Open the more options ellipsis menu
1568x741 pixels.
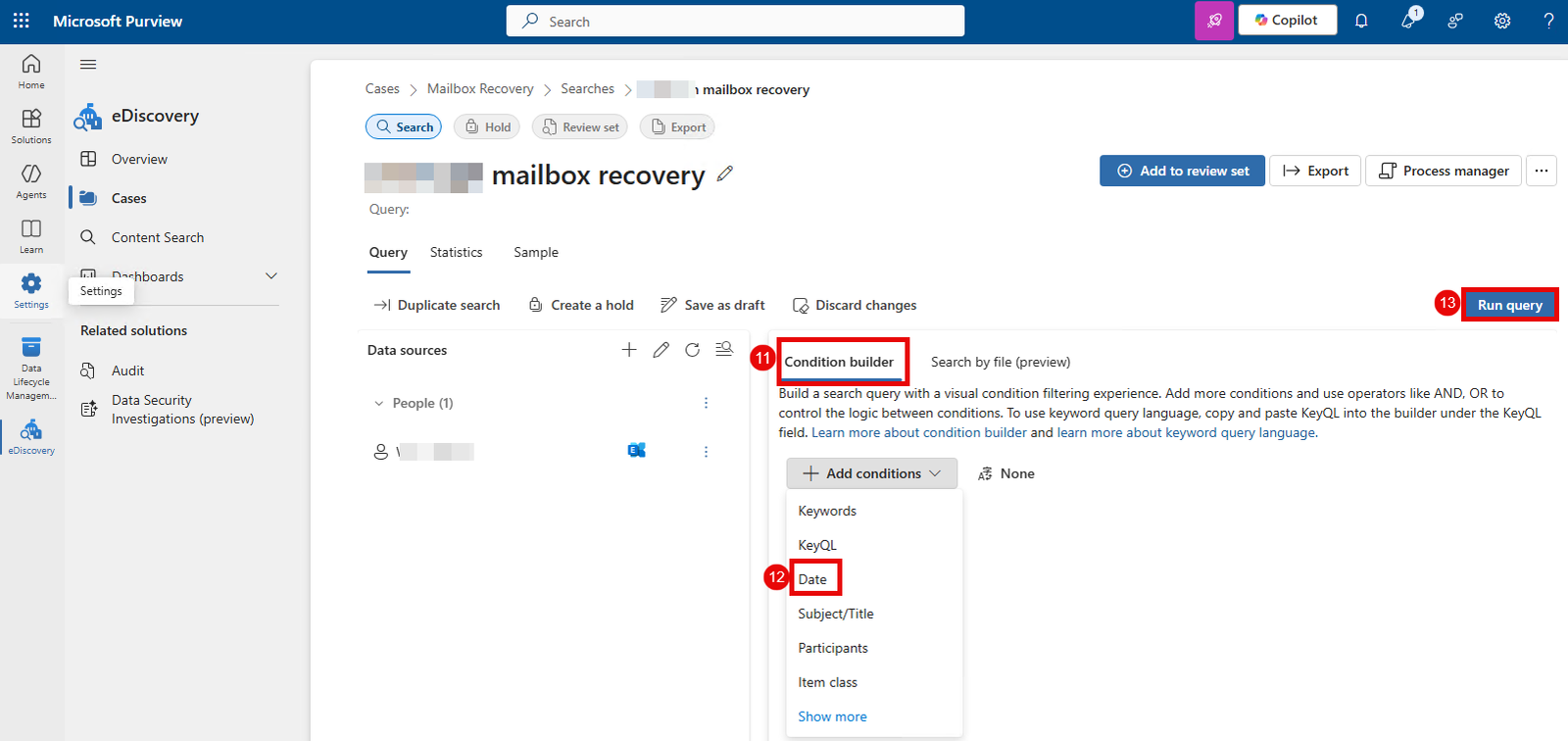1542,171
